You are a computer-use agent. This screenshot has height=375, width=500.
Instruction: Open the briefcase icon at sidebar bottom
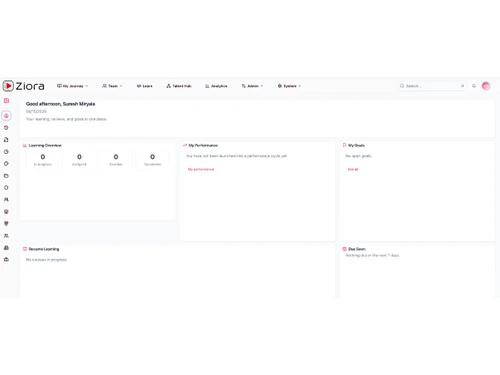(6, 259)
